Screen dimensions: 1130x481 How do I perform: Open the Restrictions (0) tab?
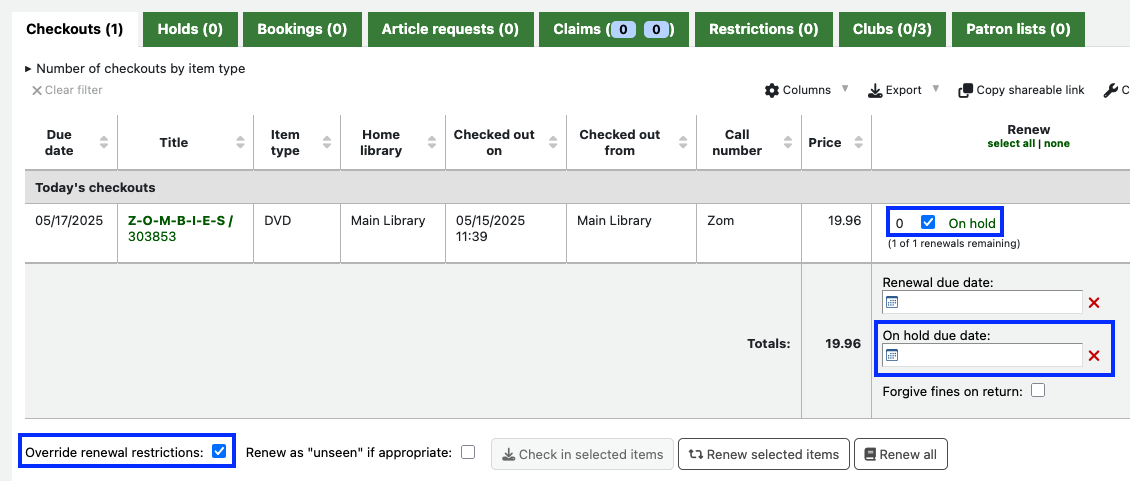(x=763, y=29)
